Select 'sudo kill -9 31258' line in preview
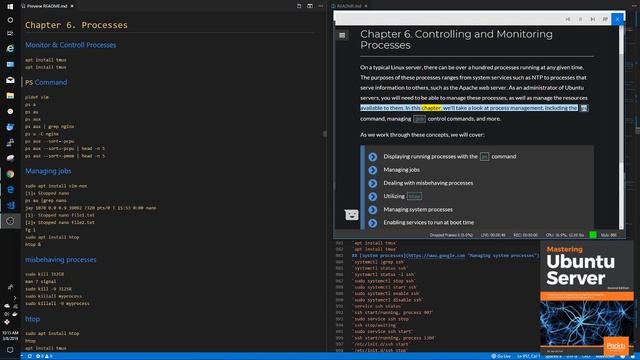Screen dimensions: 640x360 48,289
